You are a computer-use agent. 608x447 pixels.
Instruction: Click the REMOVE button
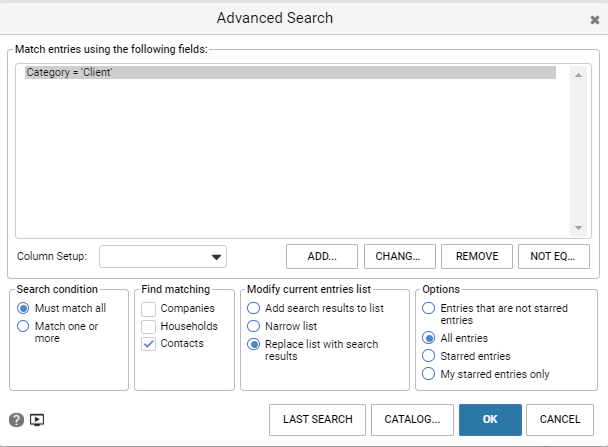(477, 256)
